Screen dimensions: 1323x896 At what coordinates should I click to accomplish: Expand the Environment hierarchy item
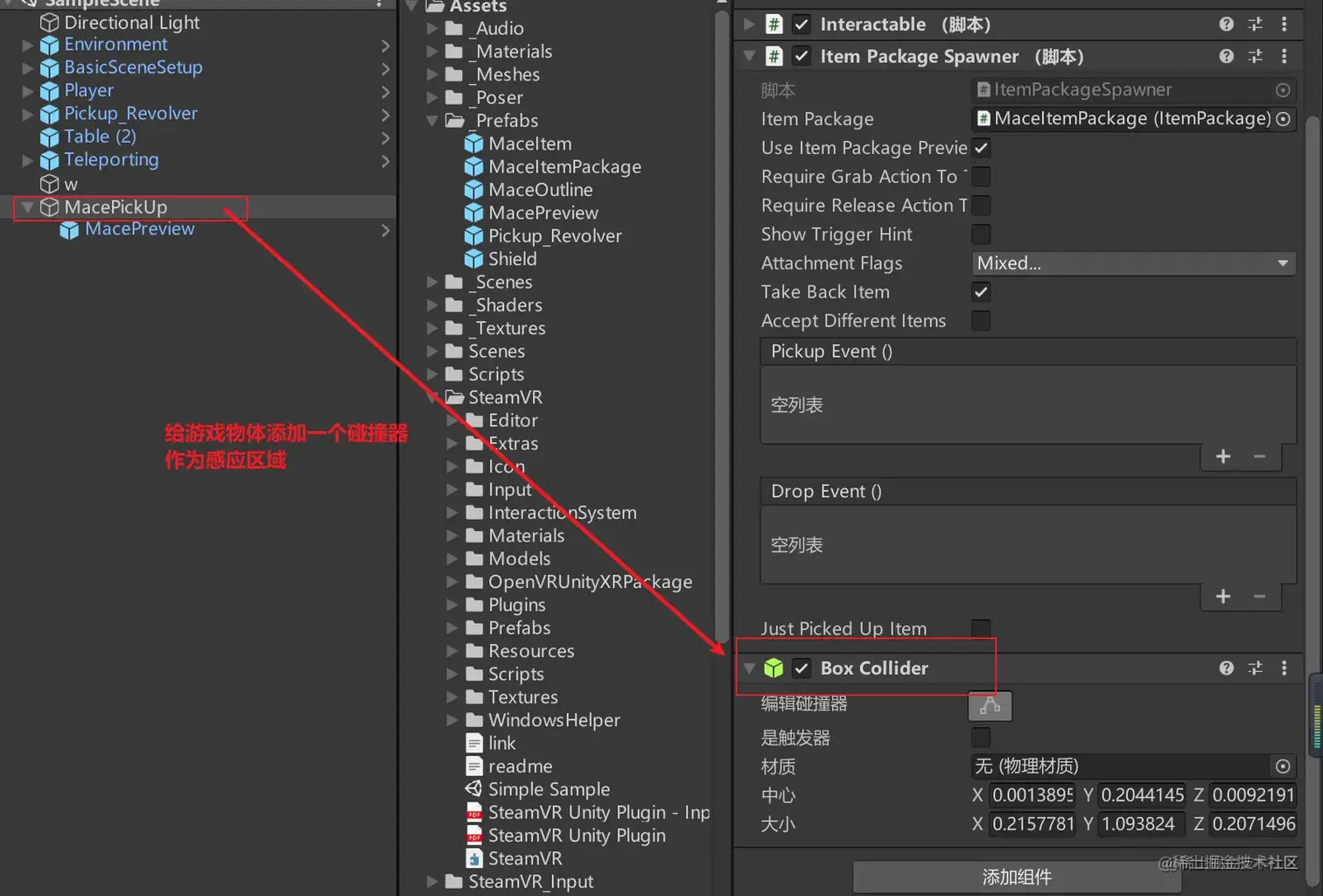[28, 45]
